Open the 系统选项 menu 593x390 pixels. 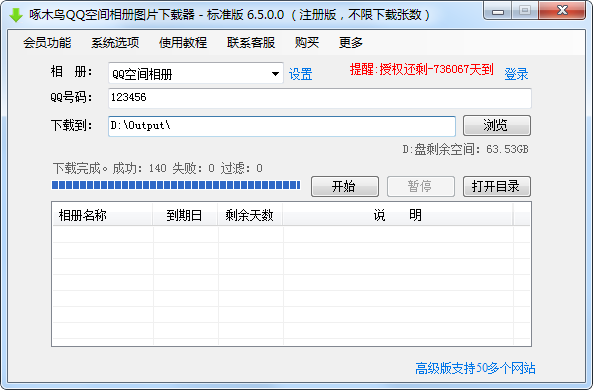(x=115, y=42)
